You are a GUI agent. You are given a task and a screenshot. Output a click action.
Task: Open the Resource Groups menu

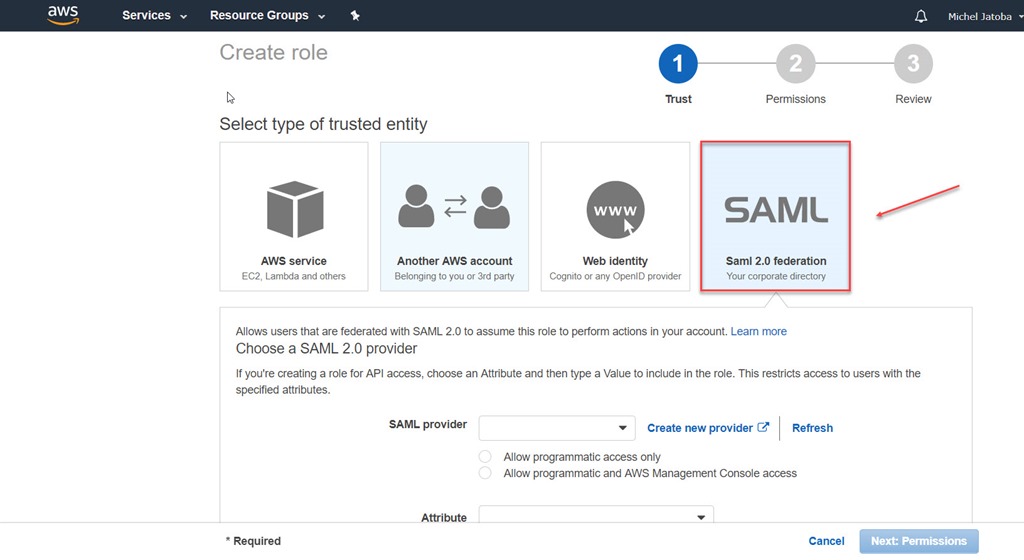pyautogui.click(x=267, y=15)
